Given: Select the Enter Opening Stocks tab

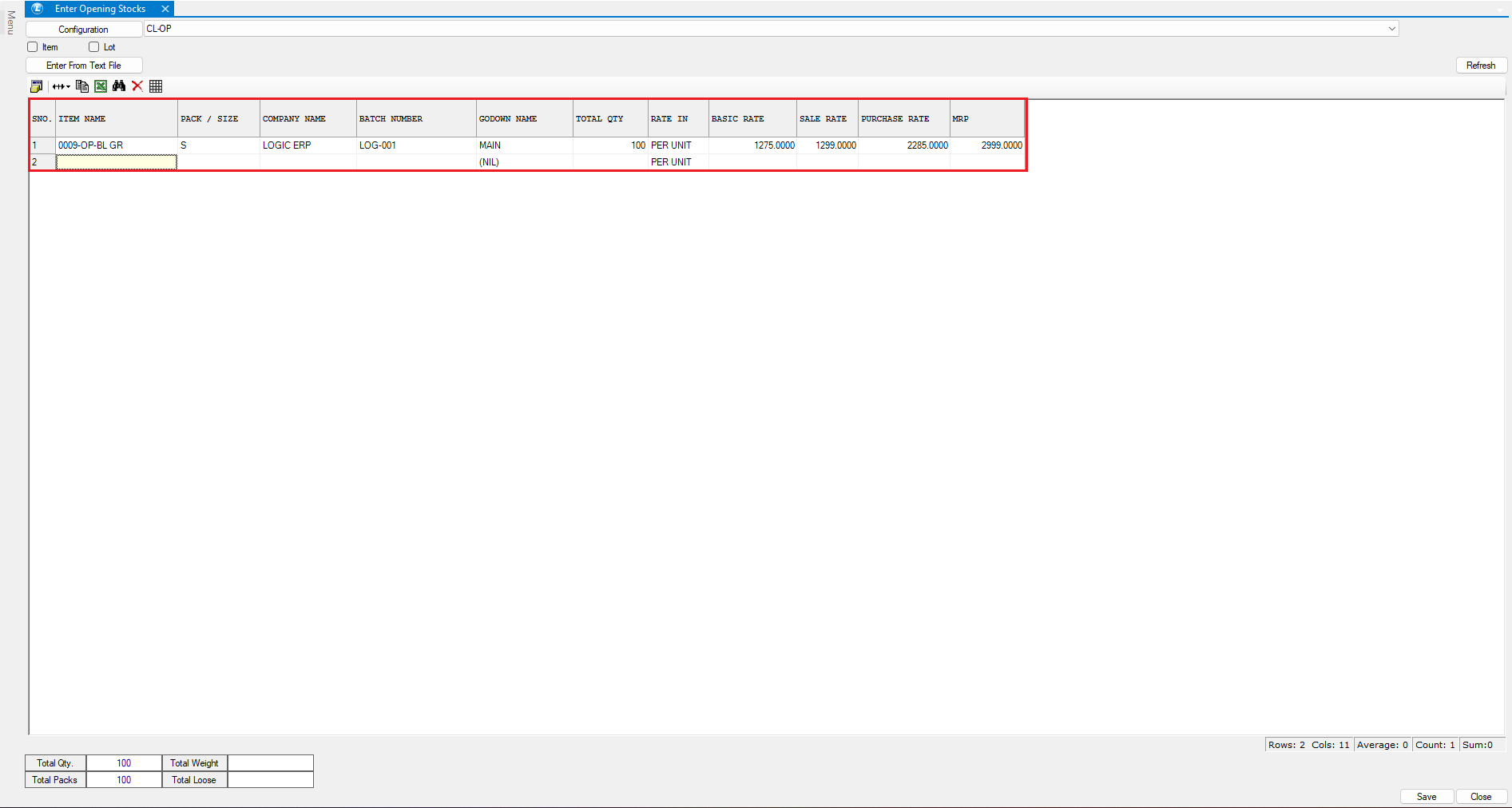Looking at the screenshot, I should point(100,9).
